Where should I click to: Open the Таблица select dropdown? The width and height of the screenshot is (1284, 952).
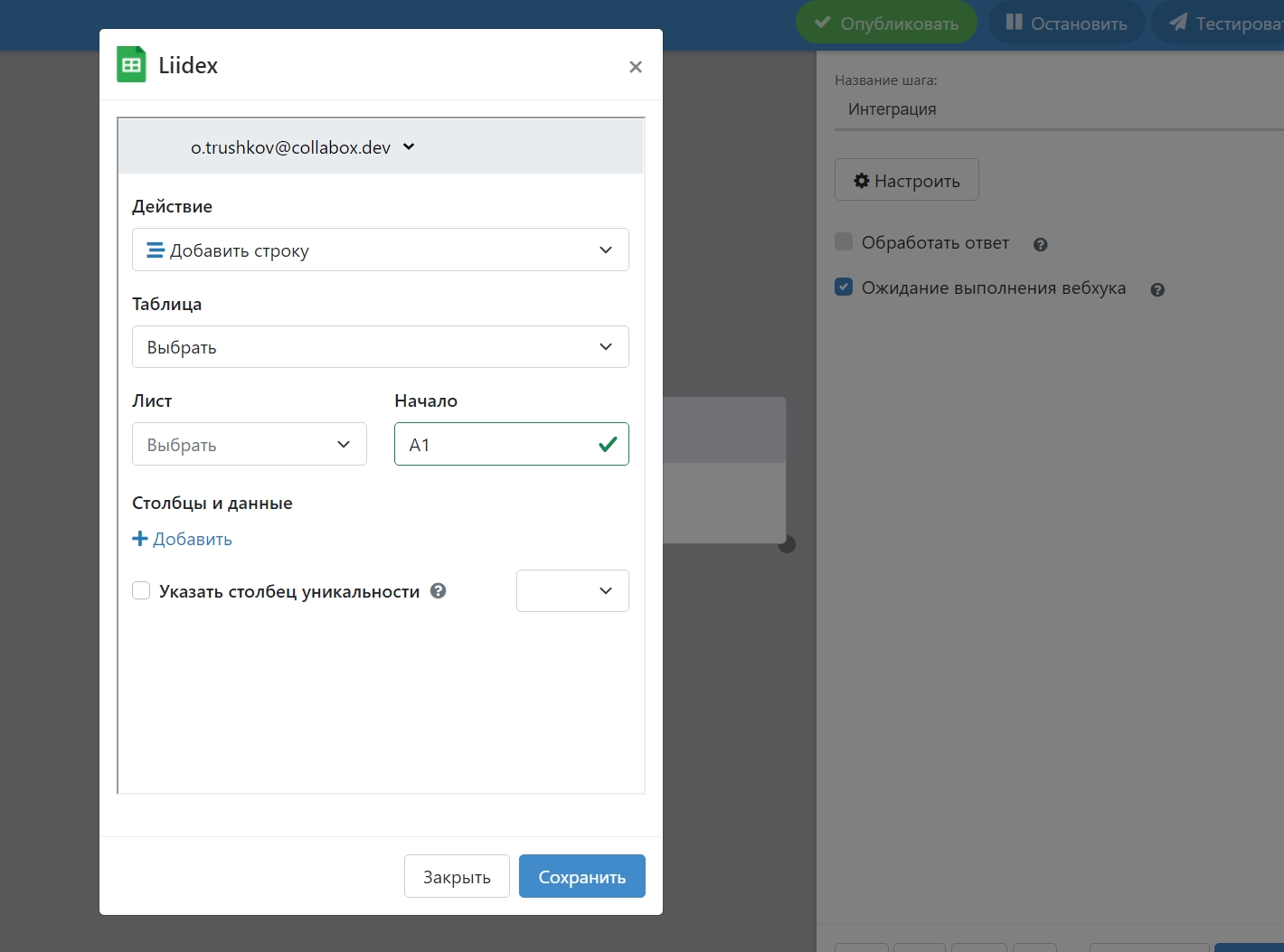coord(380,347)
